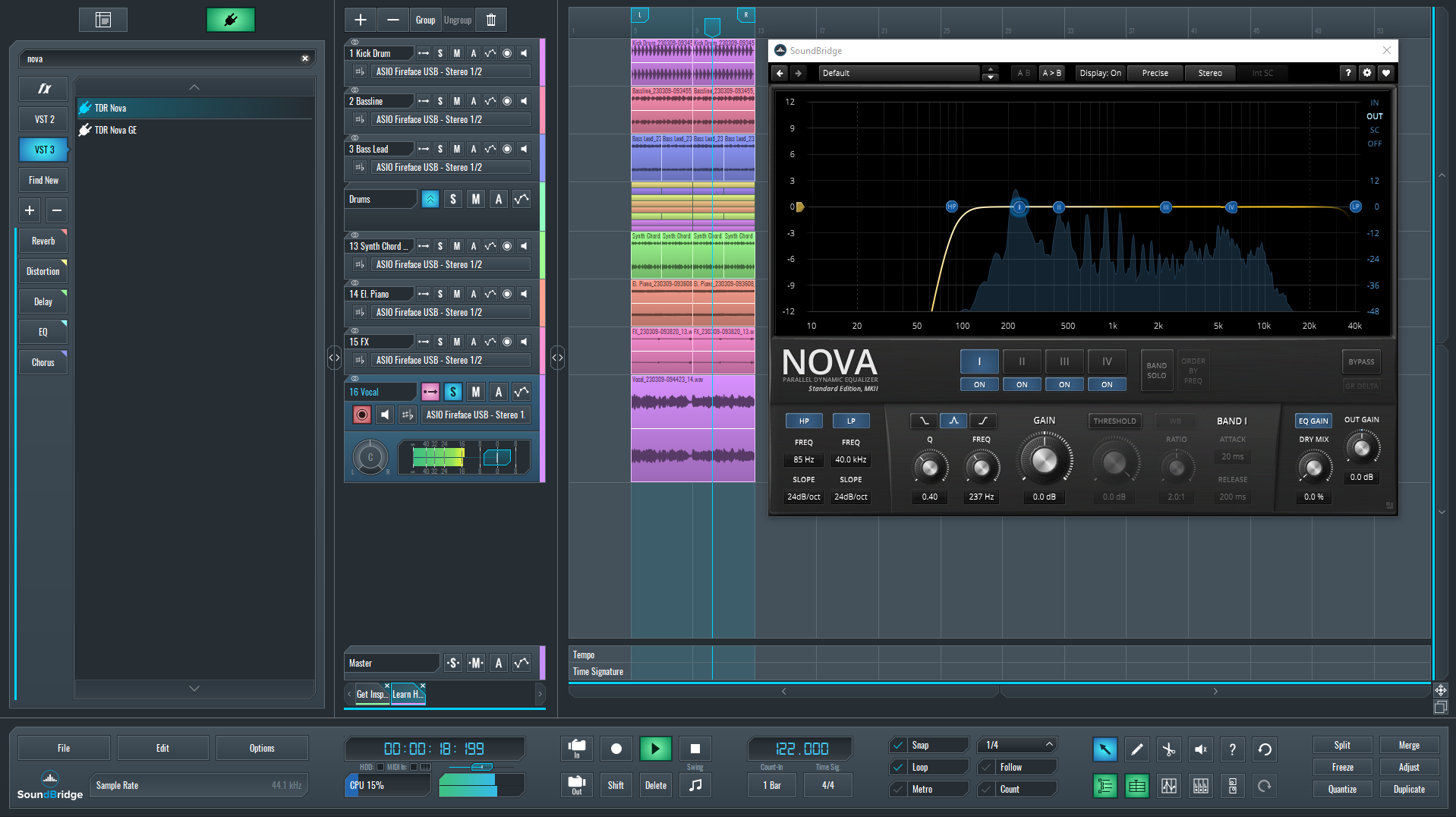Stop playback with the Stop button
Viewport: 1456px width, 817px height.
coord(695,749)
